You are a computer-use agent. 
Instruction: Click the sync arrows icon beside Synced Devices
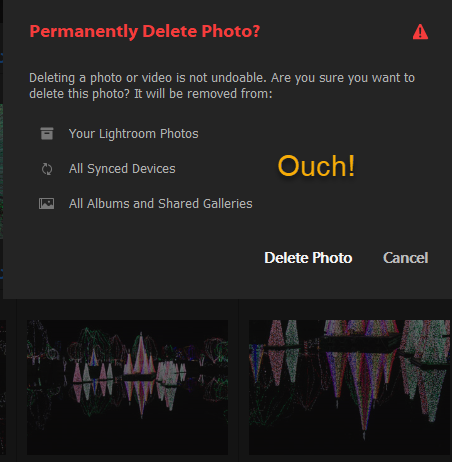pos(47,169)
